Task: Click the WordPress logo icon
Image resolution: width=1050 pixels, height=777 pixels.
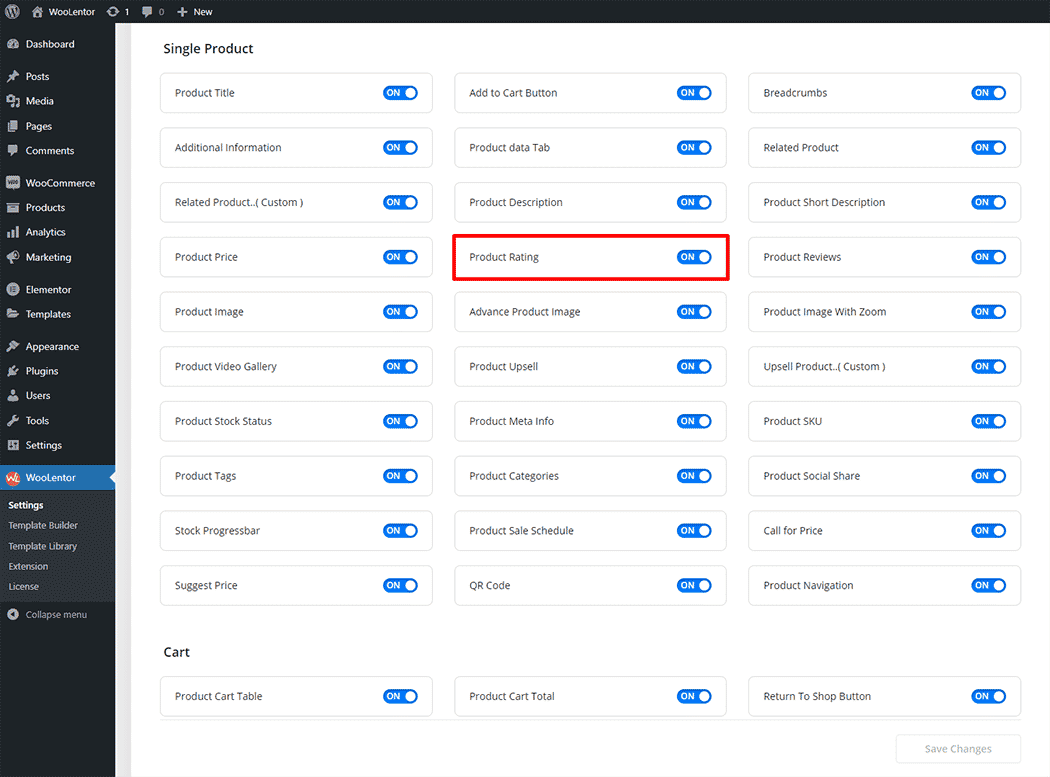Action: (x=13, y=12)
